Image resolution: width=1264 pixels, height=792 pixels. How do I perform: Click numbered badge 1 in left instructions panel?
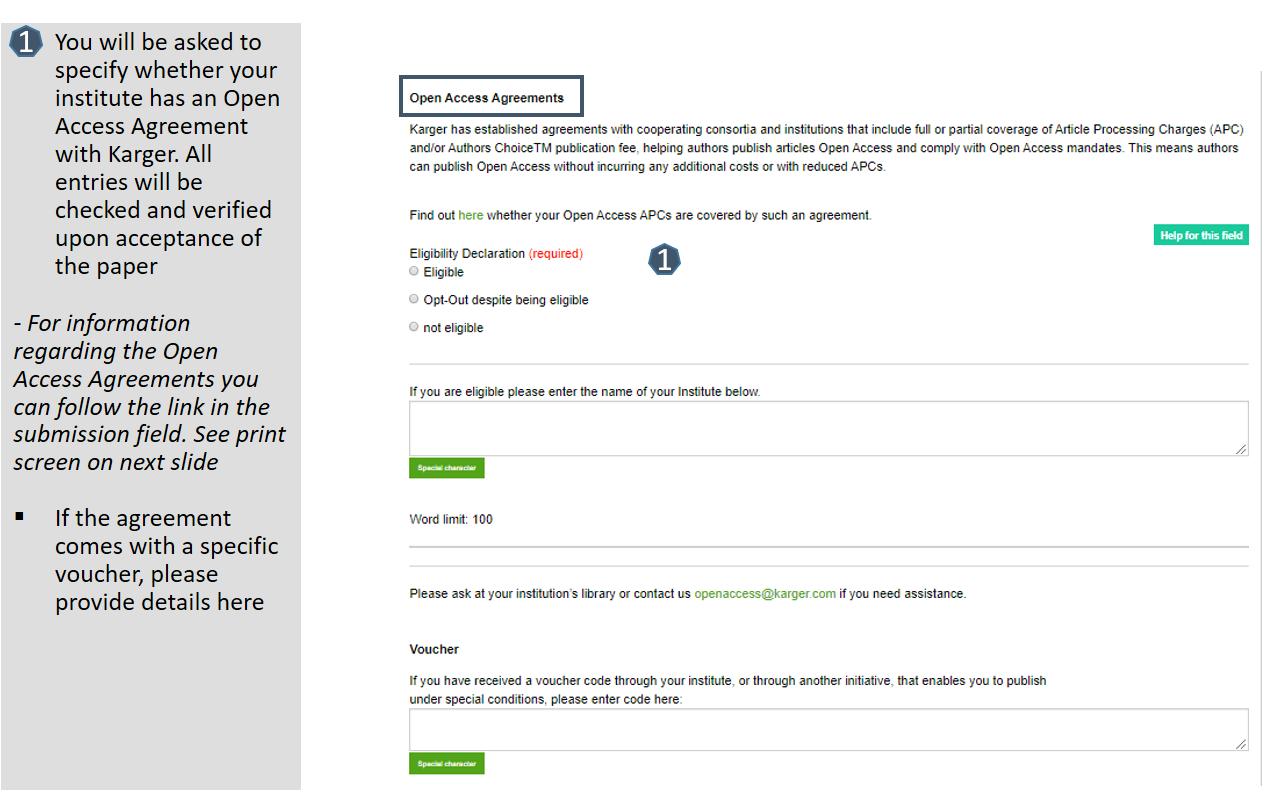(x=27, y=42)
